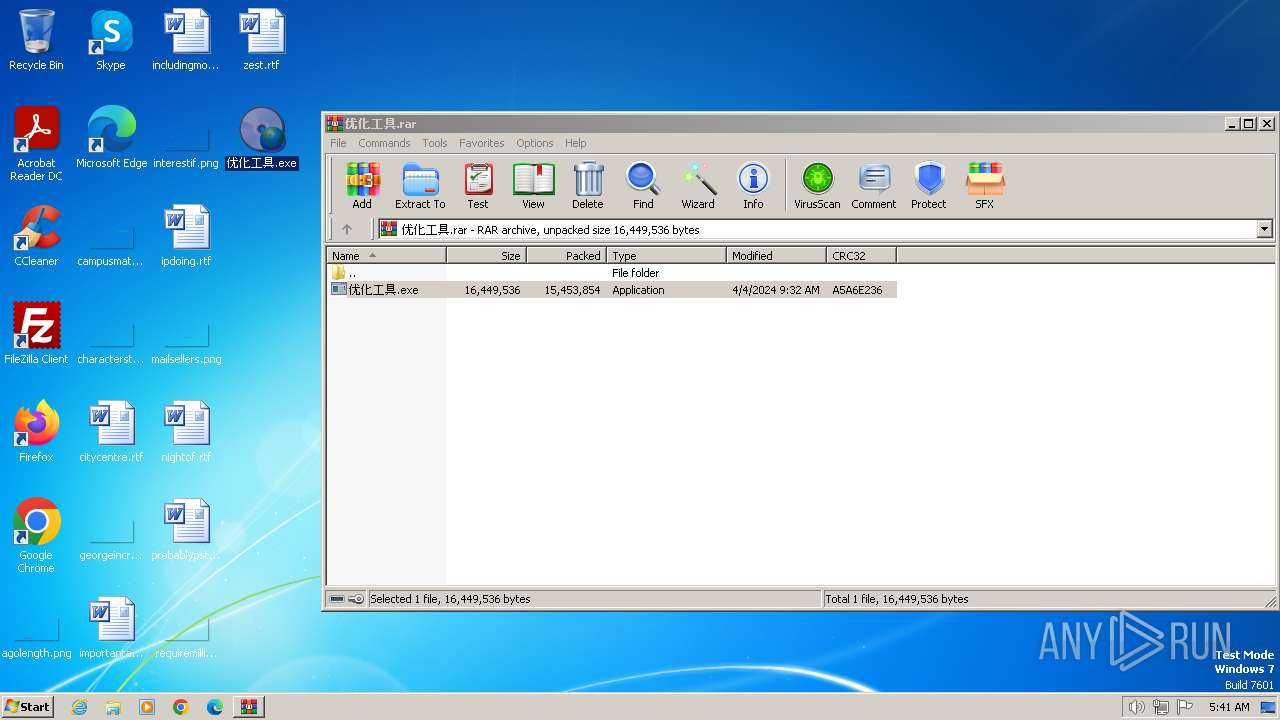Click the Protect archive icon
The image size is (1280, 720).
pyautogui.click(x=929, y=186)
